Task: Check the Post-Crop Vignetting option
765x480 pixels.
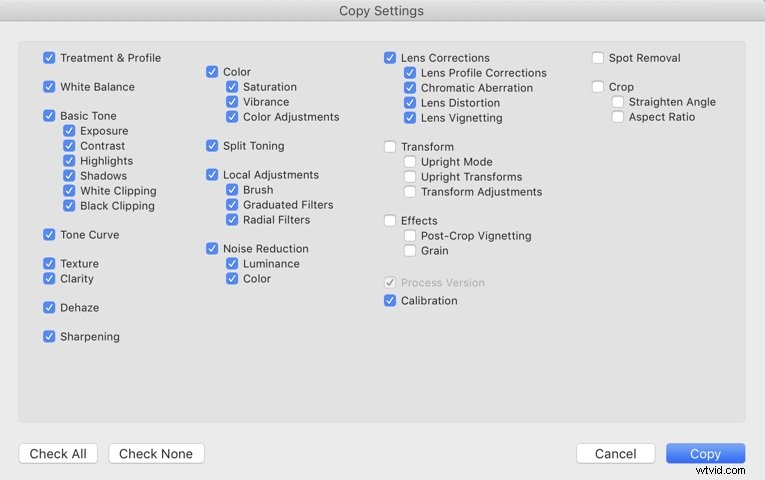Action: tap(410, 236)
